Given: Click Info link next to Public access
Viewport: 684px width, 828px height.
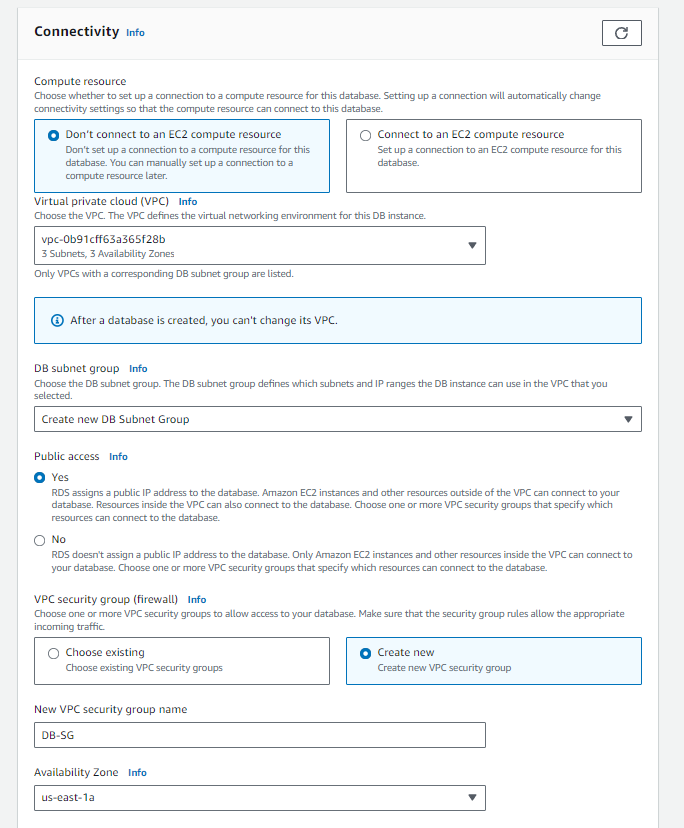Looking at the screenshot, I should click(118, 456).
